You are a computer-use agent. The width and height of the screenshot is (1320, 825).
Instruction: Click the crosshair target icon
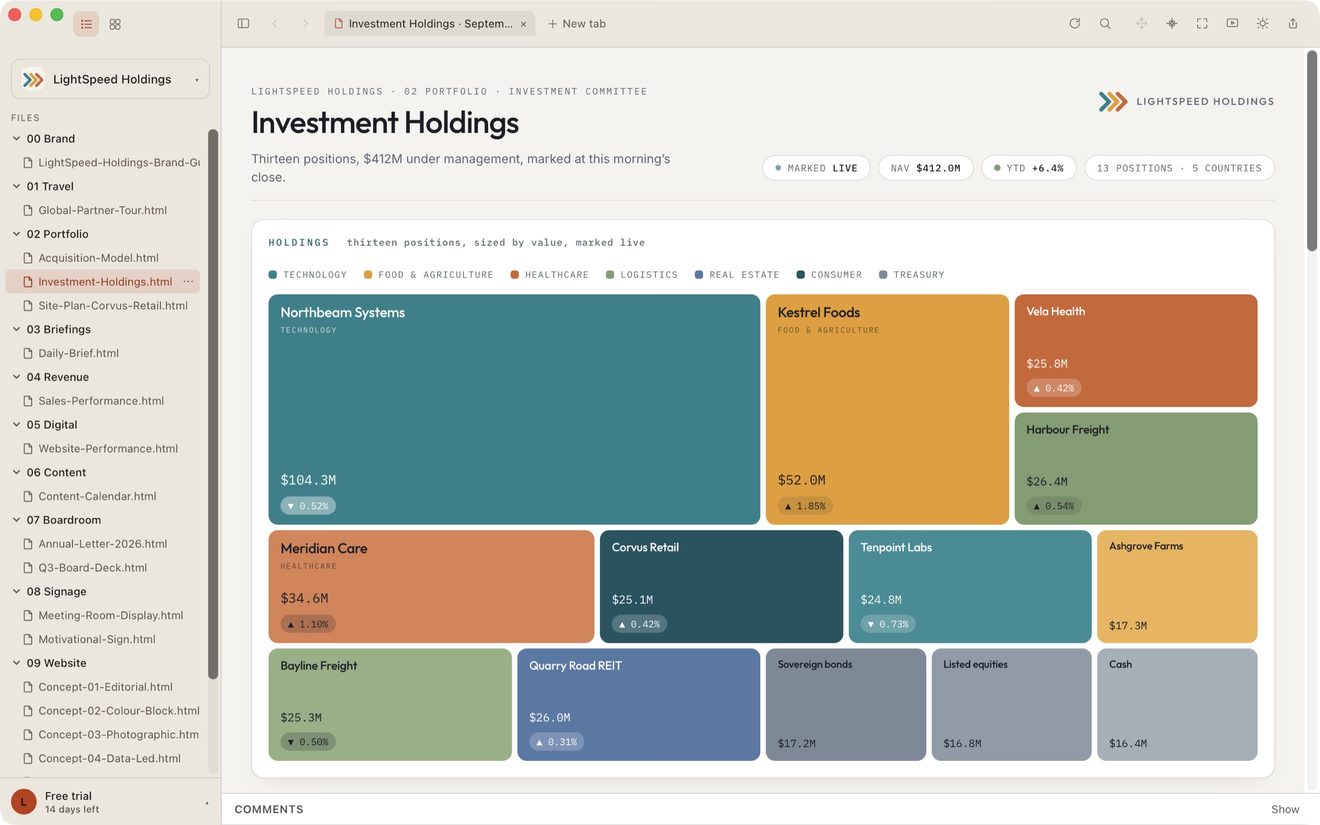(x=1172, y=24)
